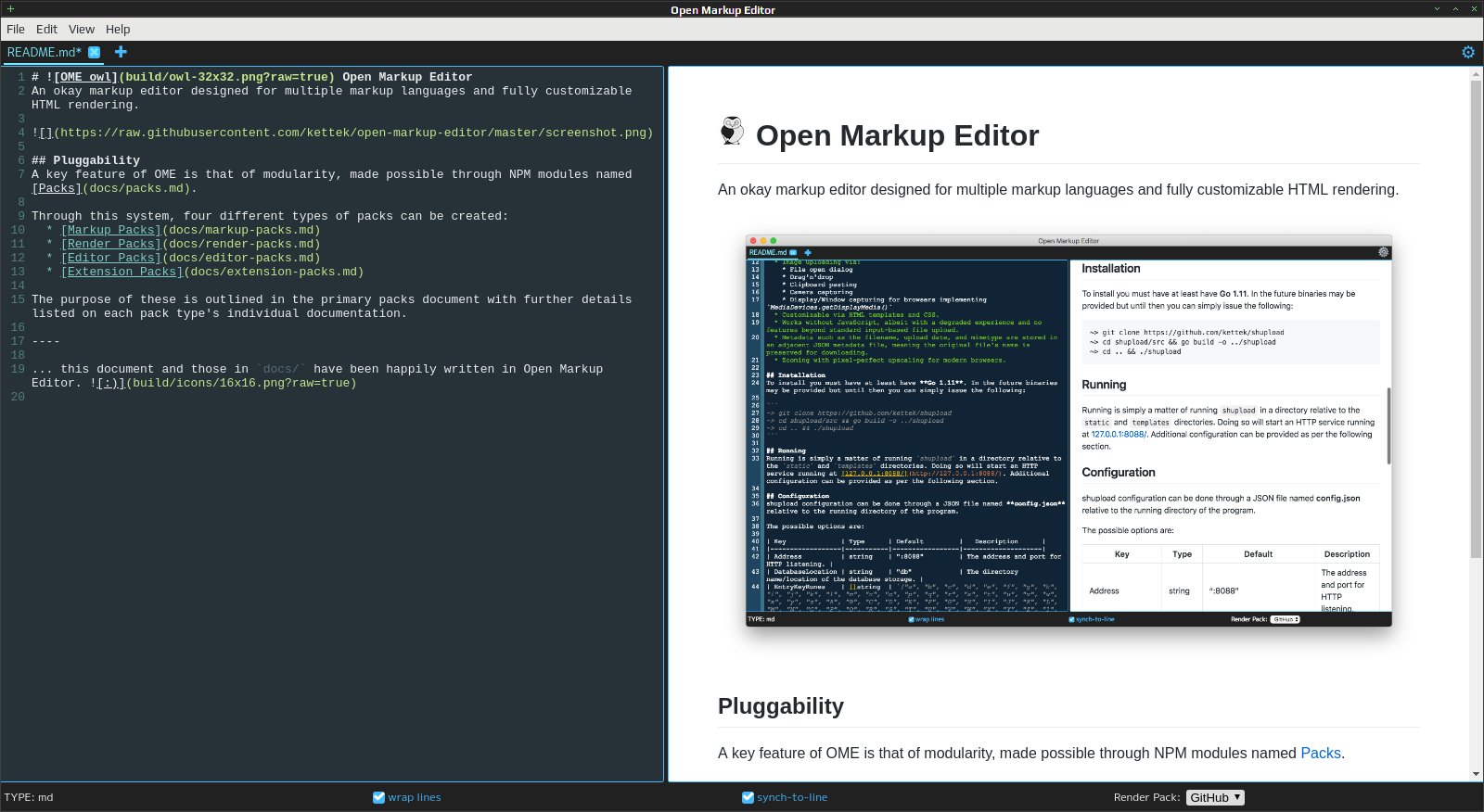Toggle the wrap lines checkbox

coord(378,797)
